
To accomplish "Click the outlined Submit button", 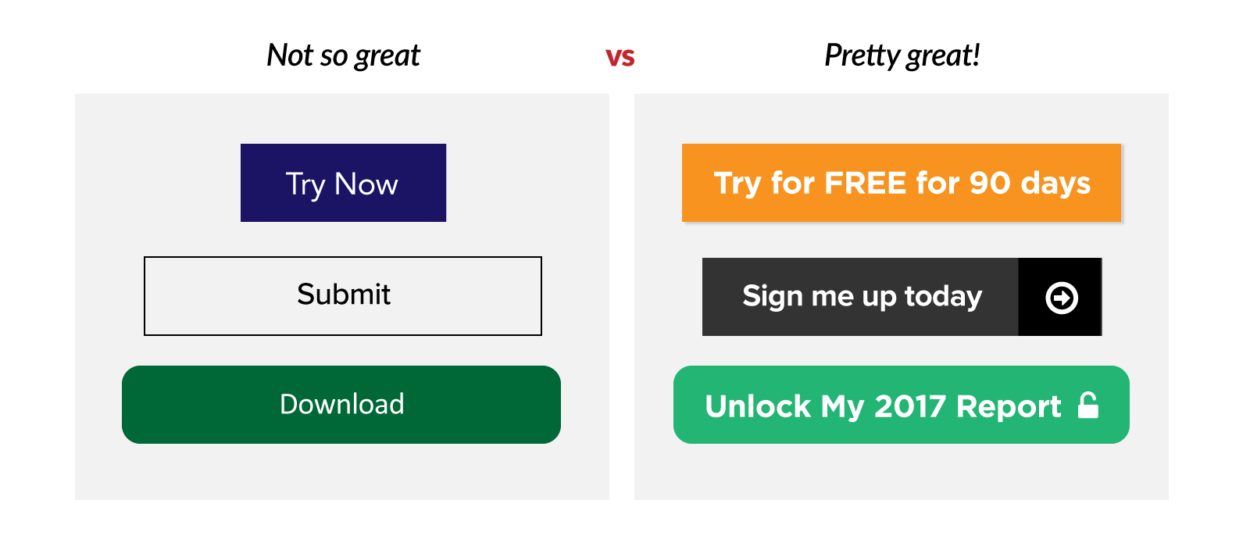I will [x=343, y=295].
